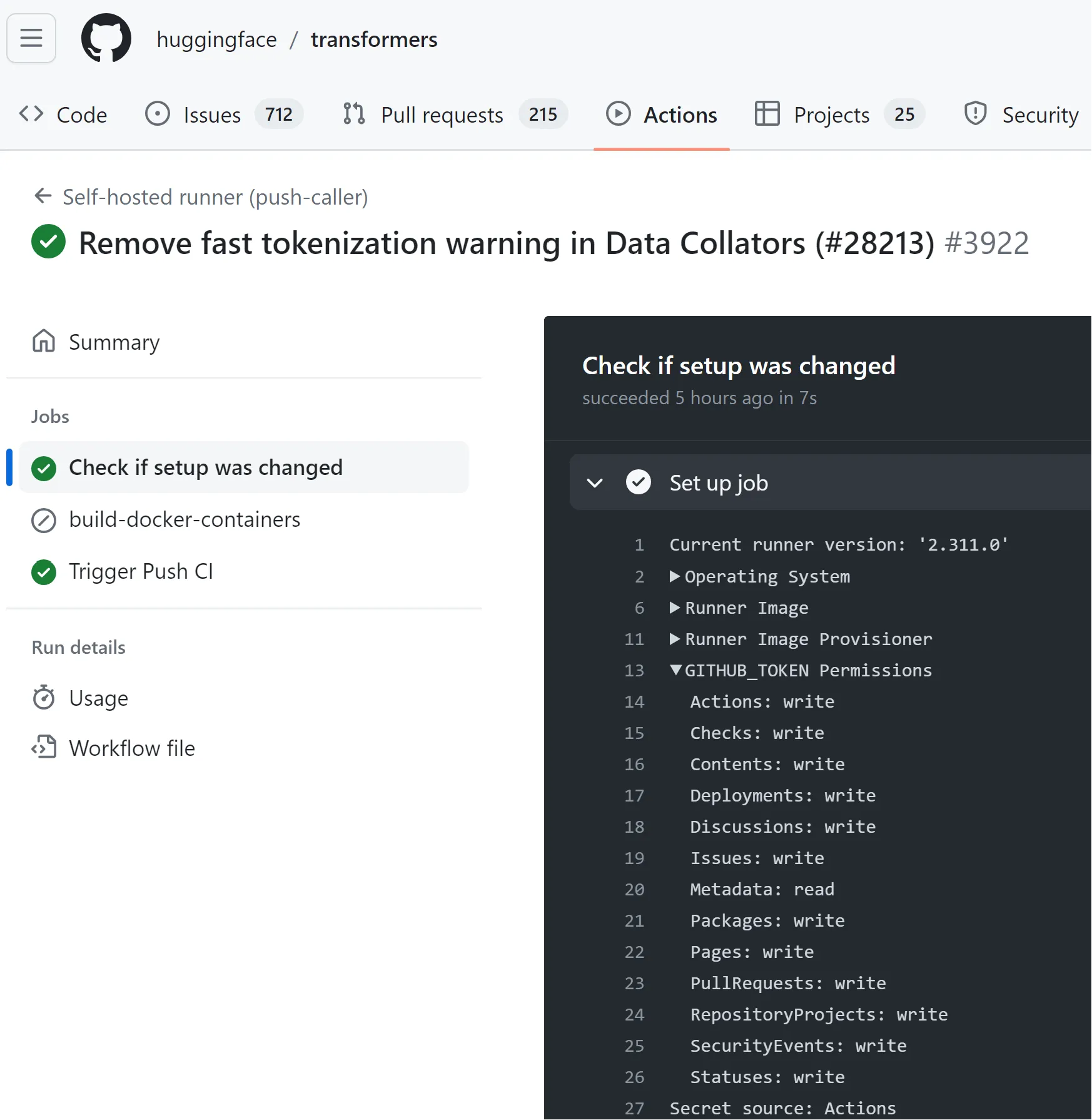This screenshot has height=1120, width=1092.
Task: Expand the Operating System log group
Action: click(675, 576)
